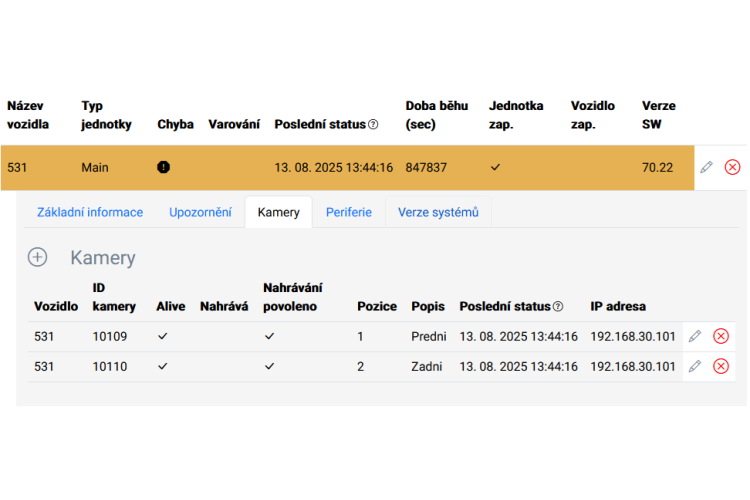Edit camera 10110 using pencil icon
The height and width of the screenshot is (500, 750).
[695, 367]
